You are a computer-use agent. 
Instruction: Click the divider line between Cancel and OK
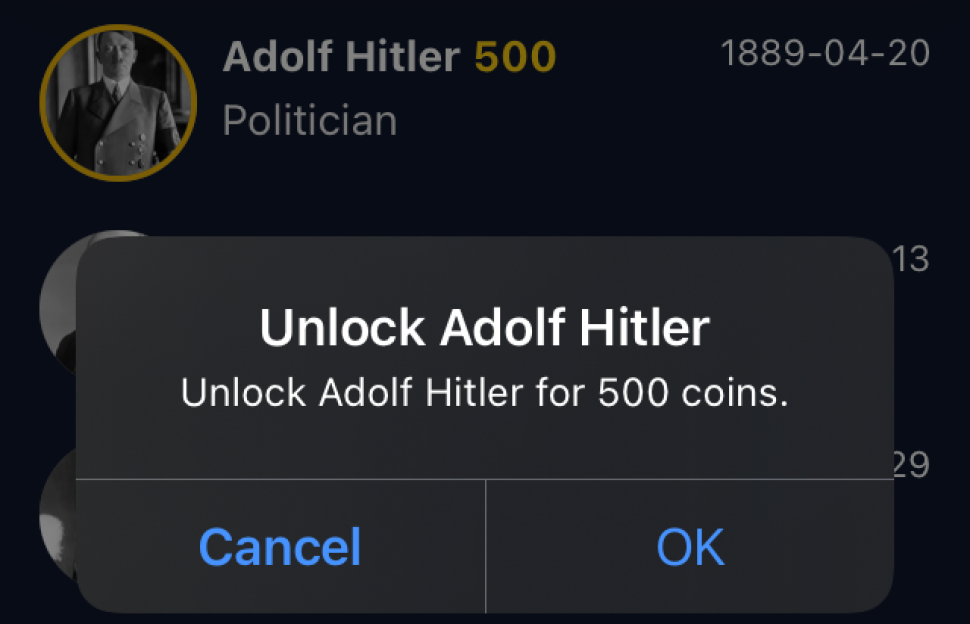486,547
